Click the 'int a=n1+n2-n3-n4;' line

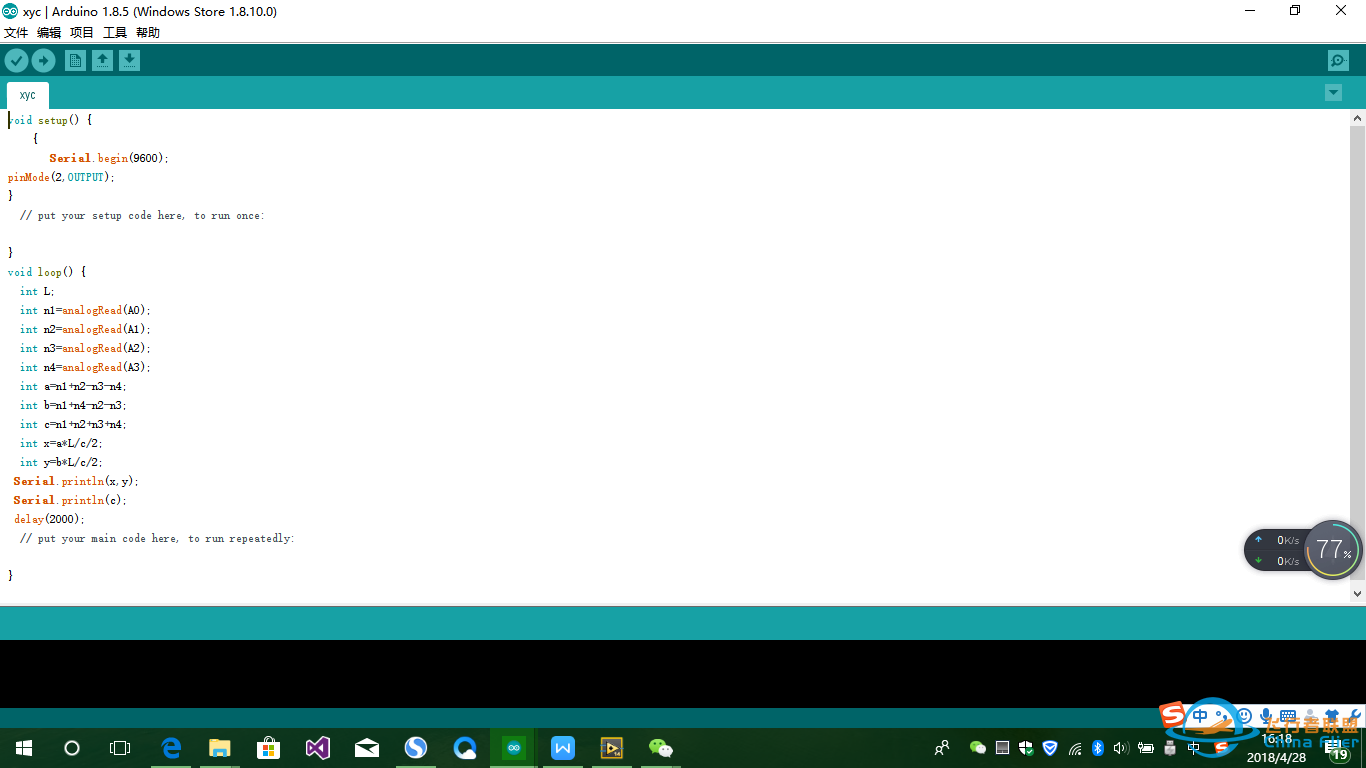[x=73, y=386]
